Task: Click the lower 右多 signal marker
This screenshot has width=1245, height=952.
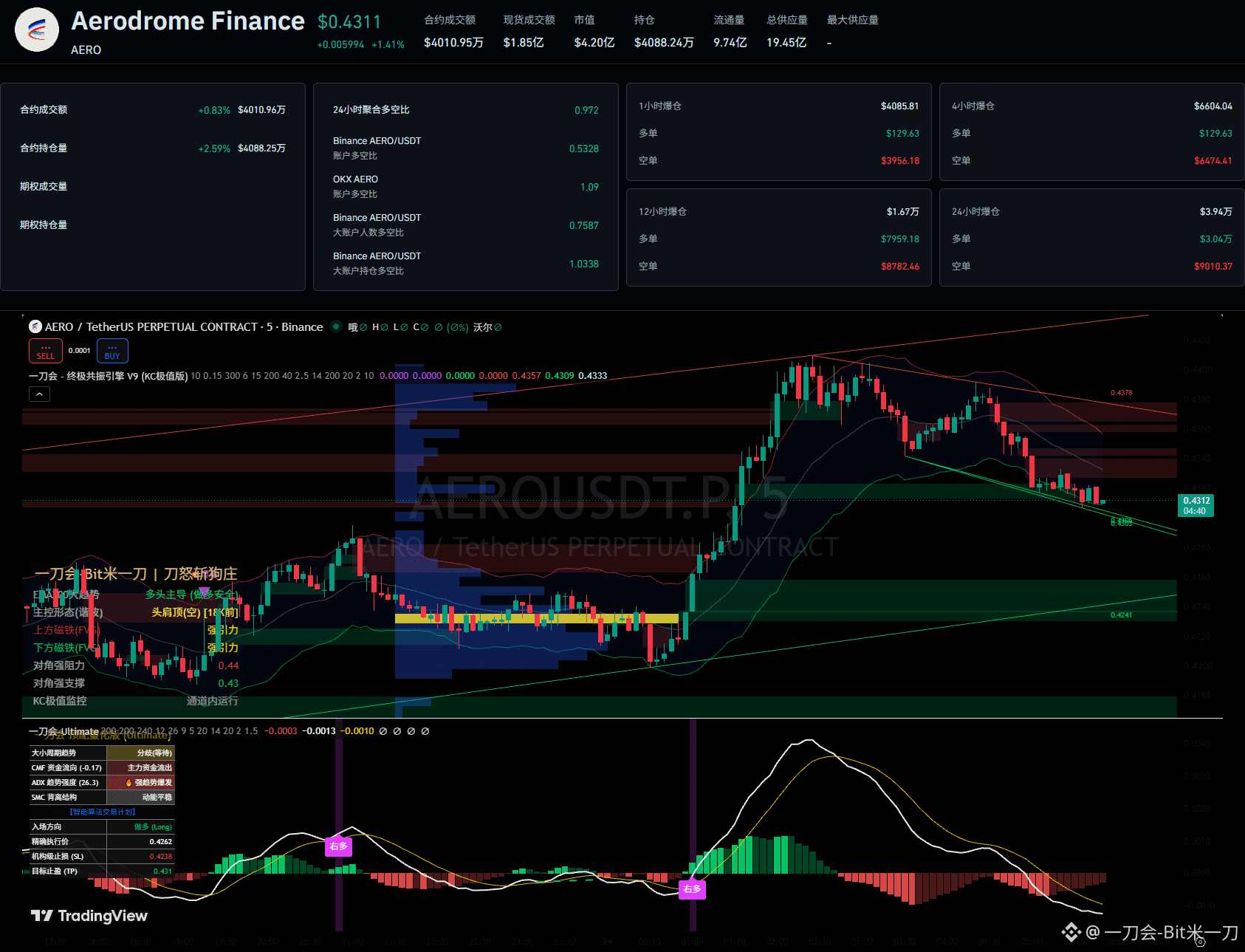Action: coord(692,889)
